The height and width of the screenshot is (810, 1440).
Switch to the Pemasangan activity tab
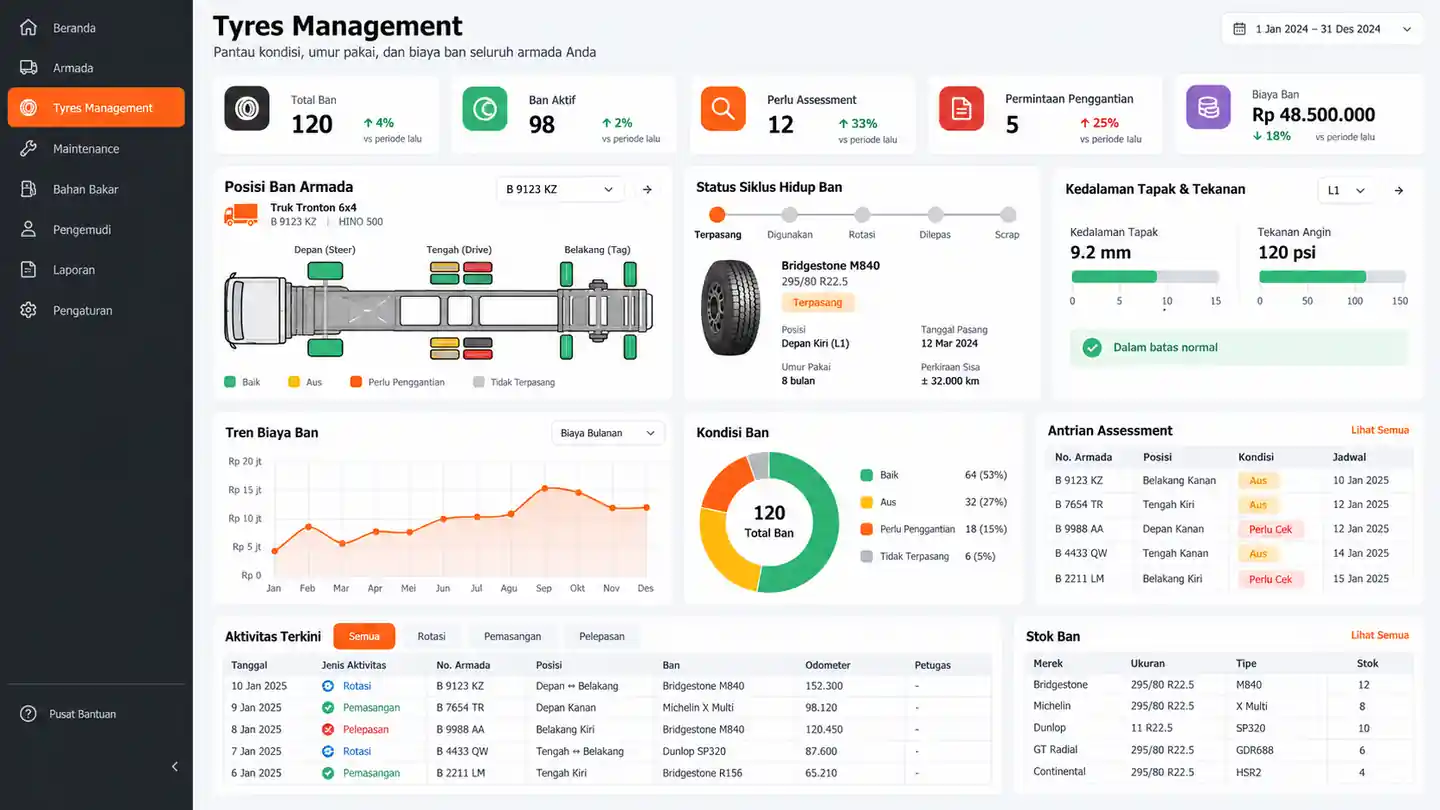point(512,636)
